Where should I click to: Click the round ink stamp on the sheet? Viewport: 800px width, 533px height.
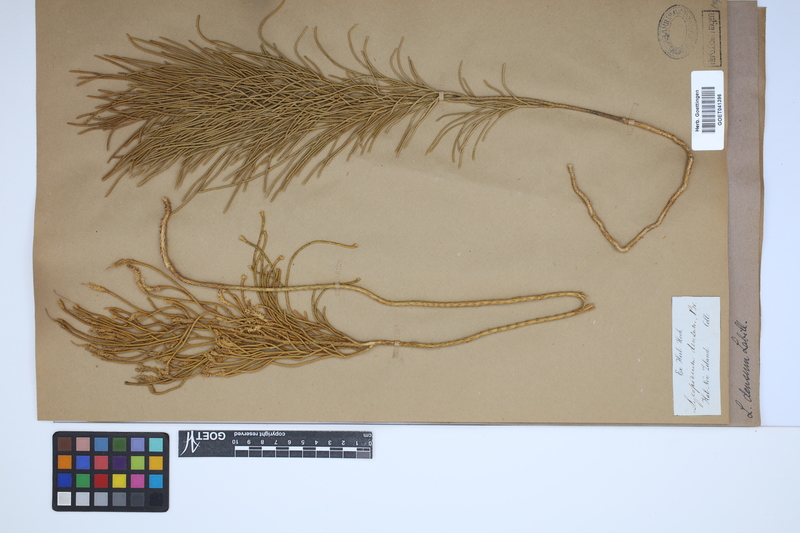click(x=676, y=31)
